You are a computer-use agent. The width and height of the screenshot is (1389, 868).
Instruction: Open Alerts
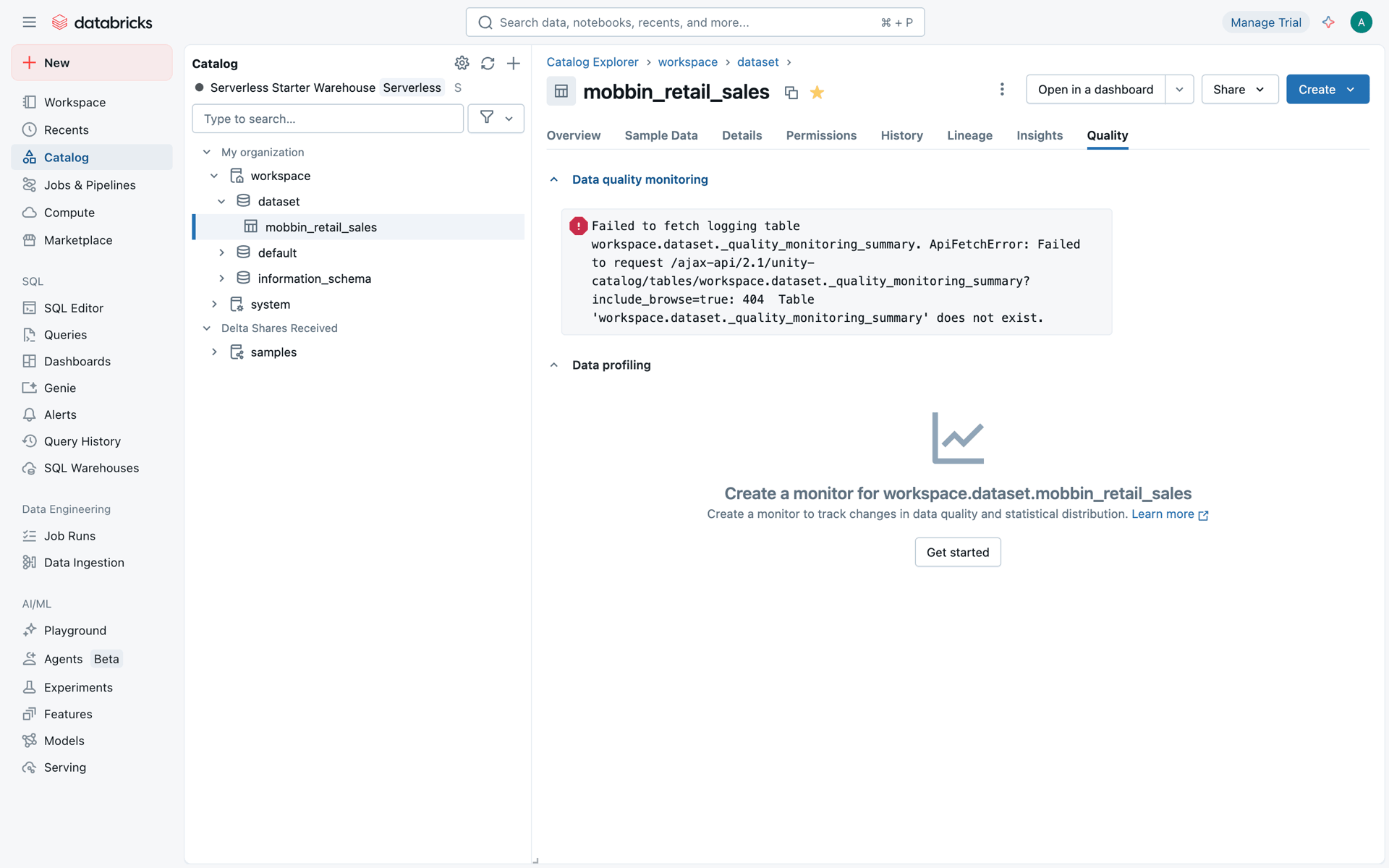point(92,414)
